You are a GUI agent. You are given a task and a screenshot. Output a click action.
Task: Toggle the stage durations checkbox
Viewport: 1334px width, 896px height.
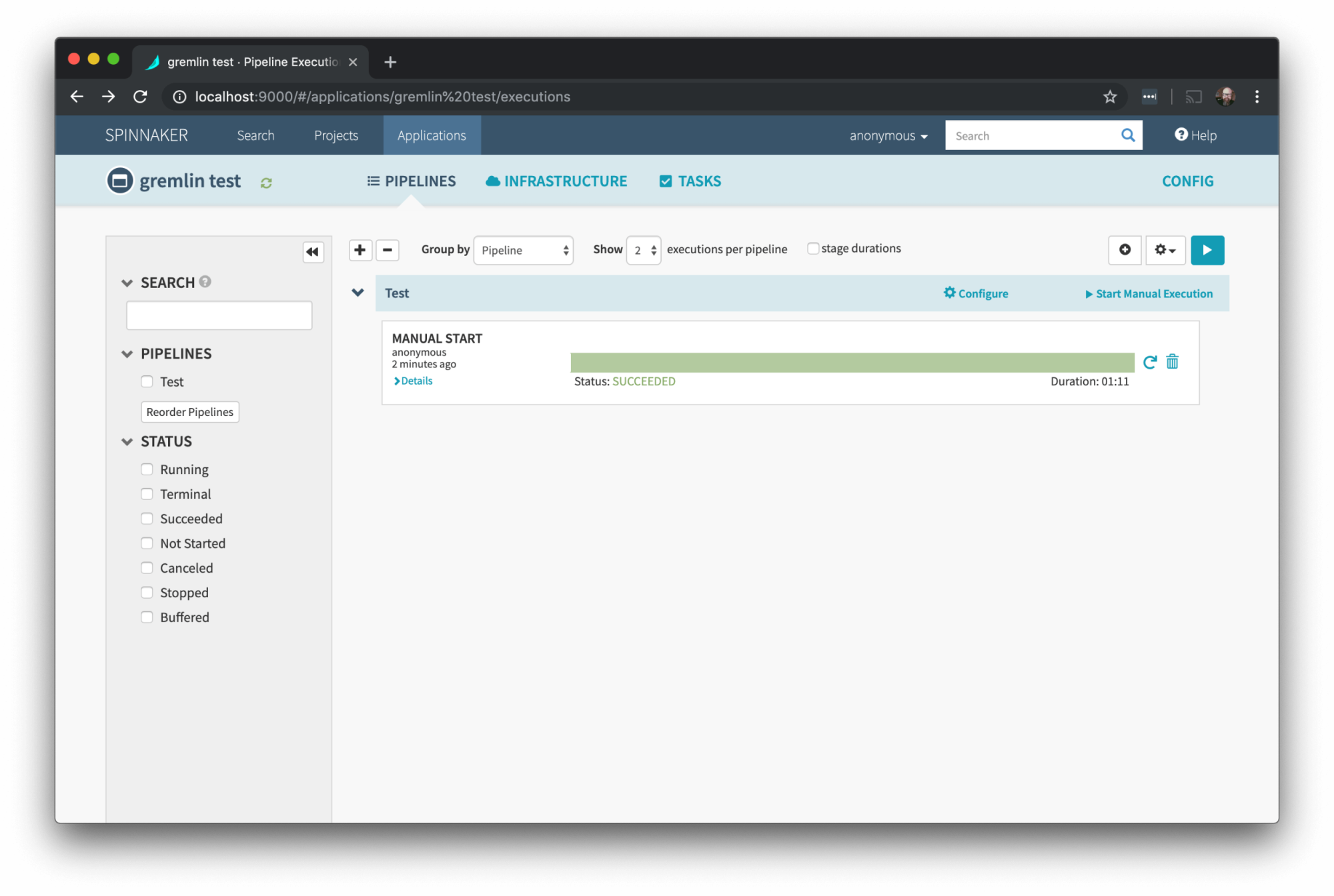tap(813, 248)
